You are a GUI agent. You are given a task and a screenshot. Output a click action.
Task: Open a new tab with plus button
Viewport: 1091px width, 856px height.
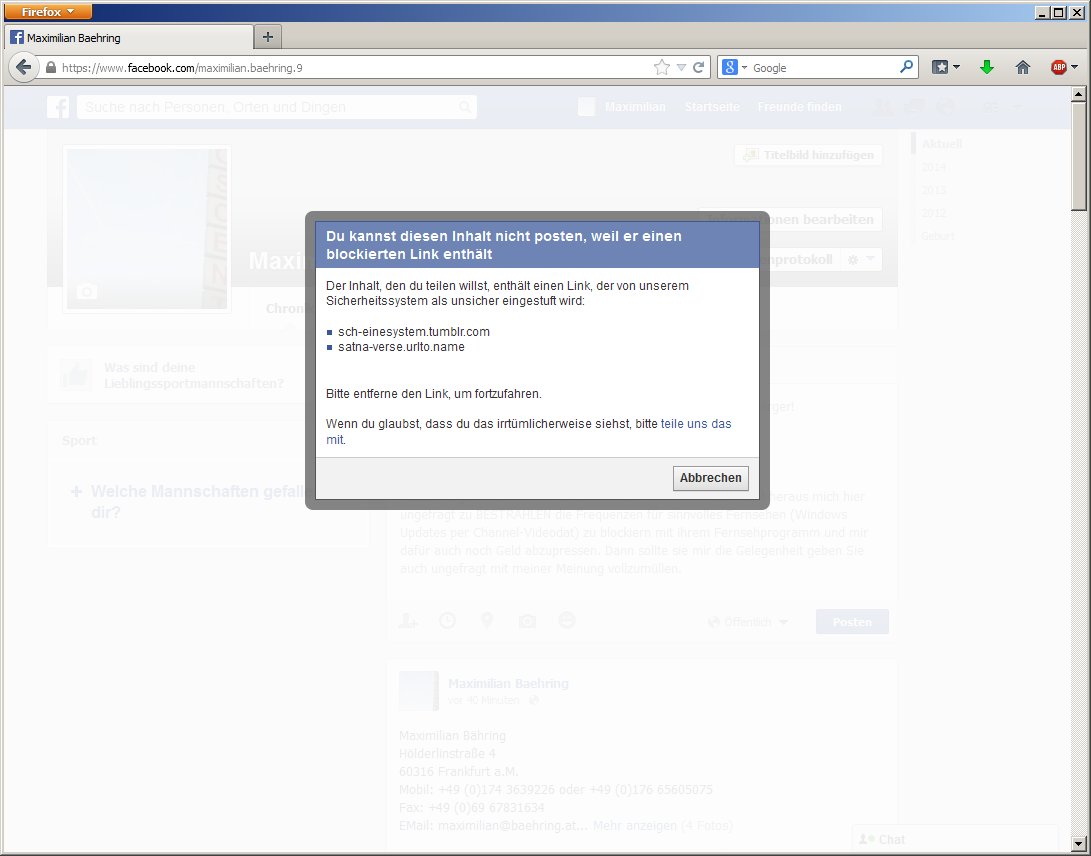click(268, 37)
